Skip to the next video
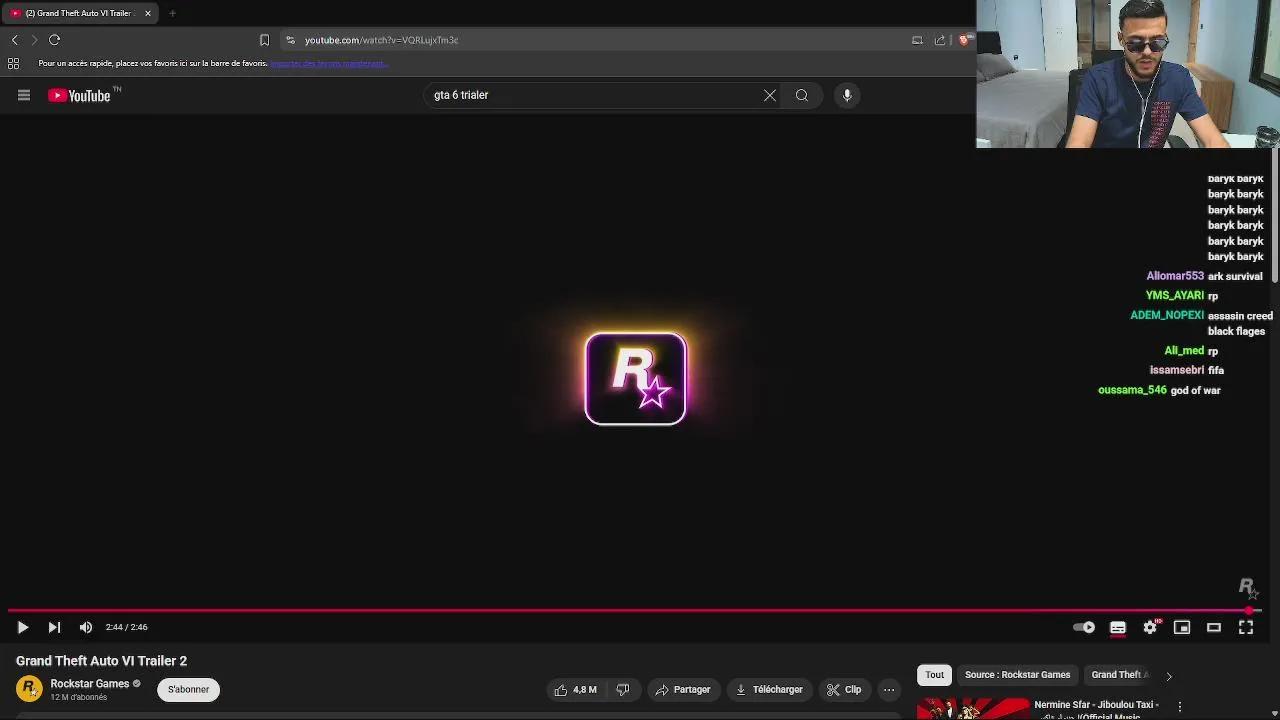The width and height of the screenshot is (1280, 720). tap(54, 627)
